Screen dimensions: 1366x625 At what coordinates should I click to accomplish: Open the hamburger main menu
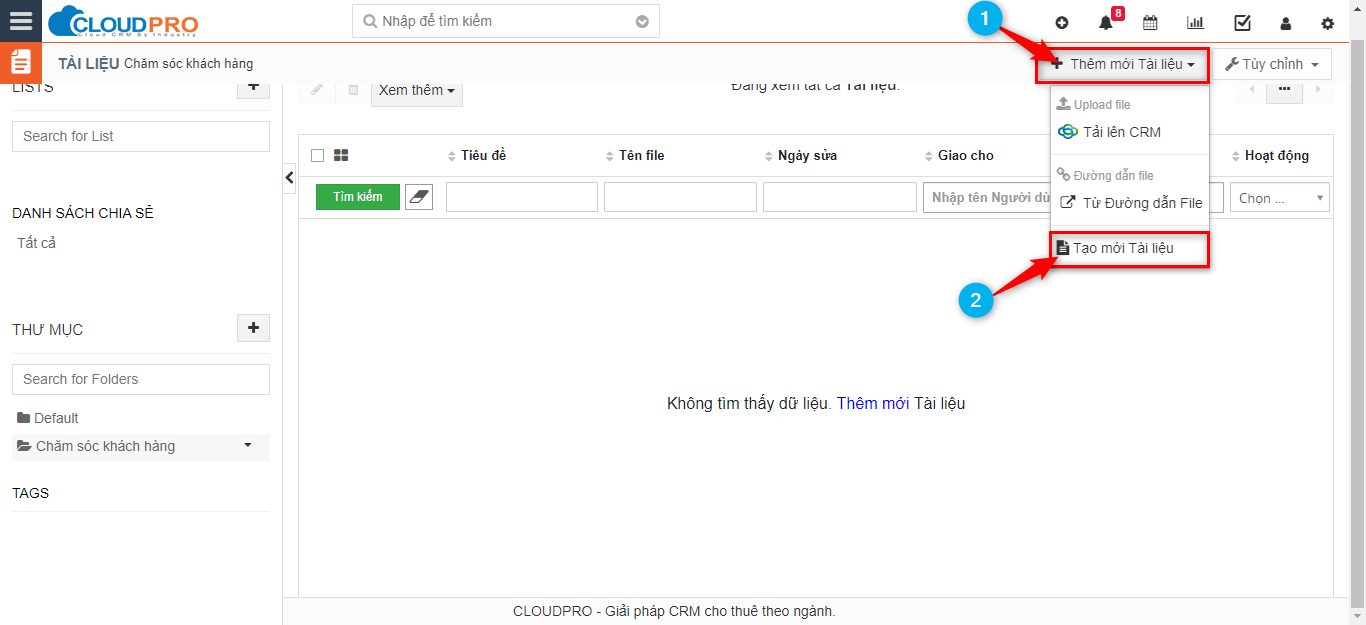(21, 21)
